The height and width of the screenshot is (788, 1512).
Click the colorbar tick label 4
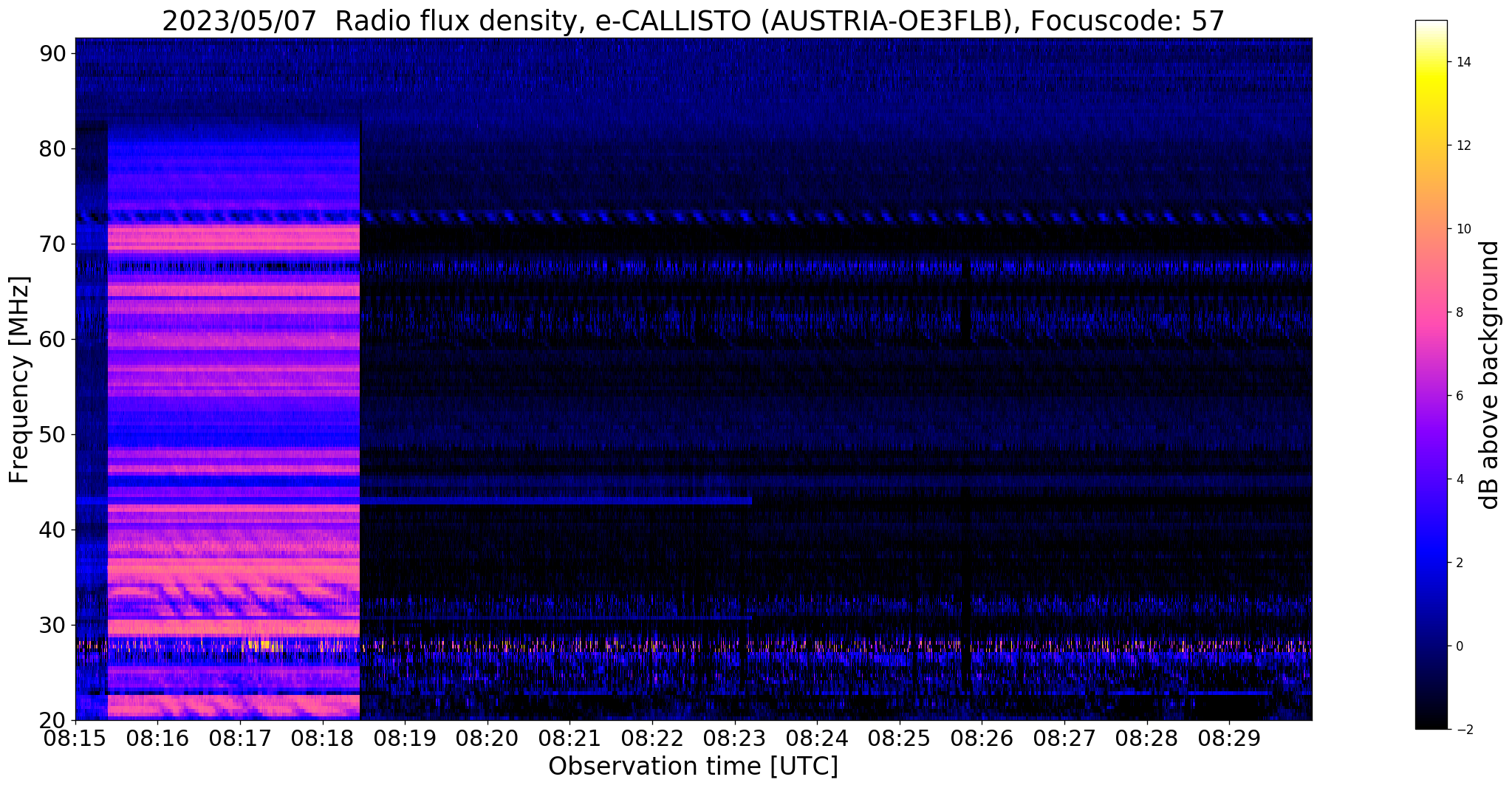coord(1459,479)
